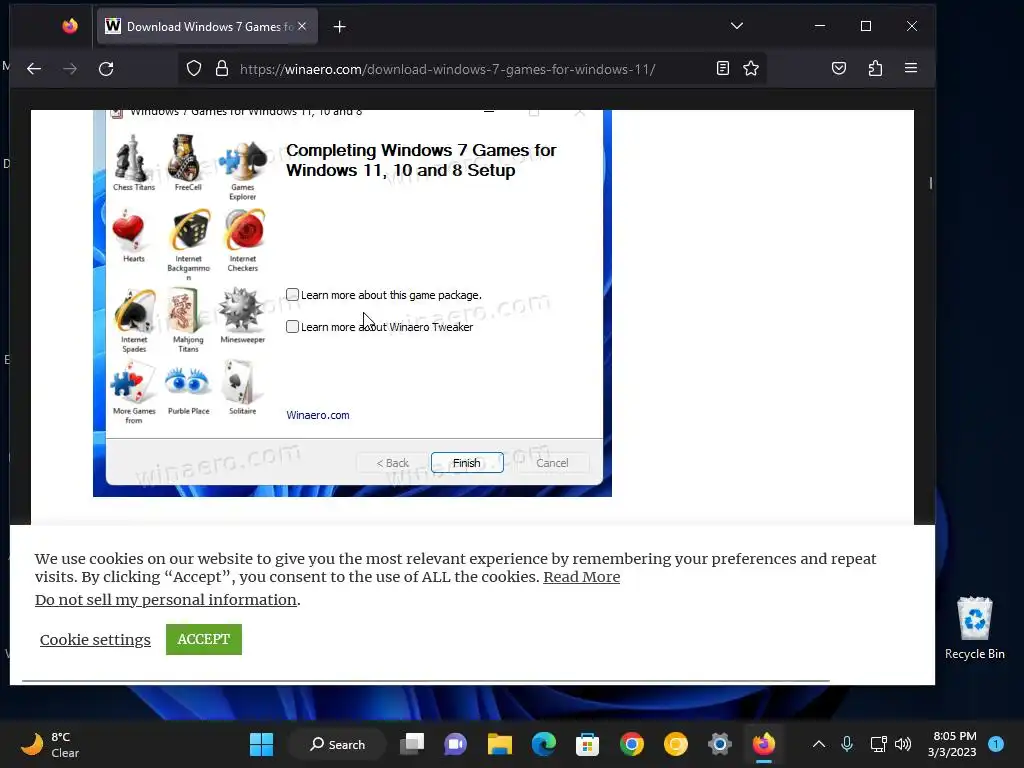This screenshot has height=768, width=1024.
Task: Open the network tray icon
Action: (x=878, y=744)
